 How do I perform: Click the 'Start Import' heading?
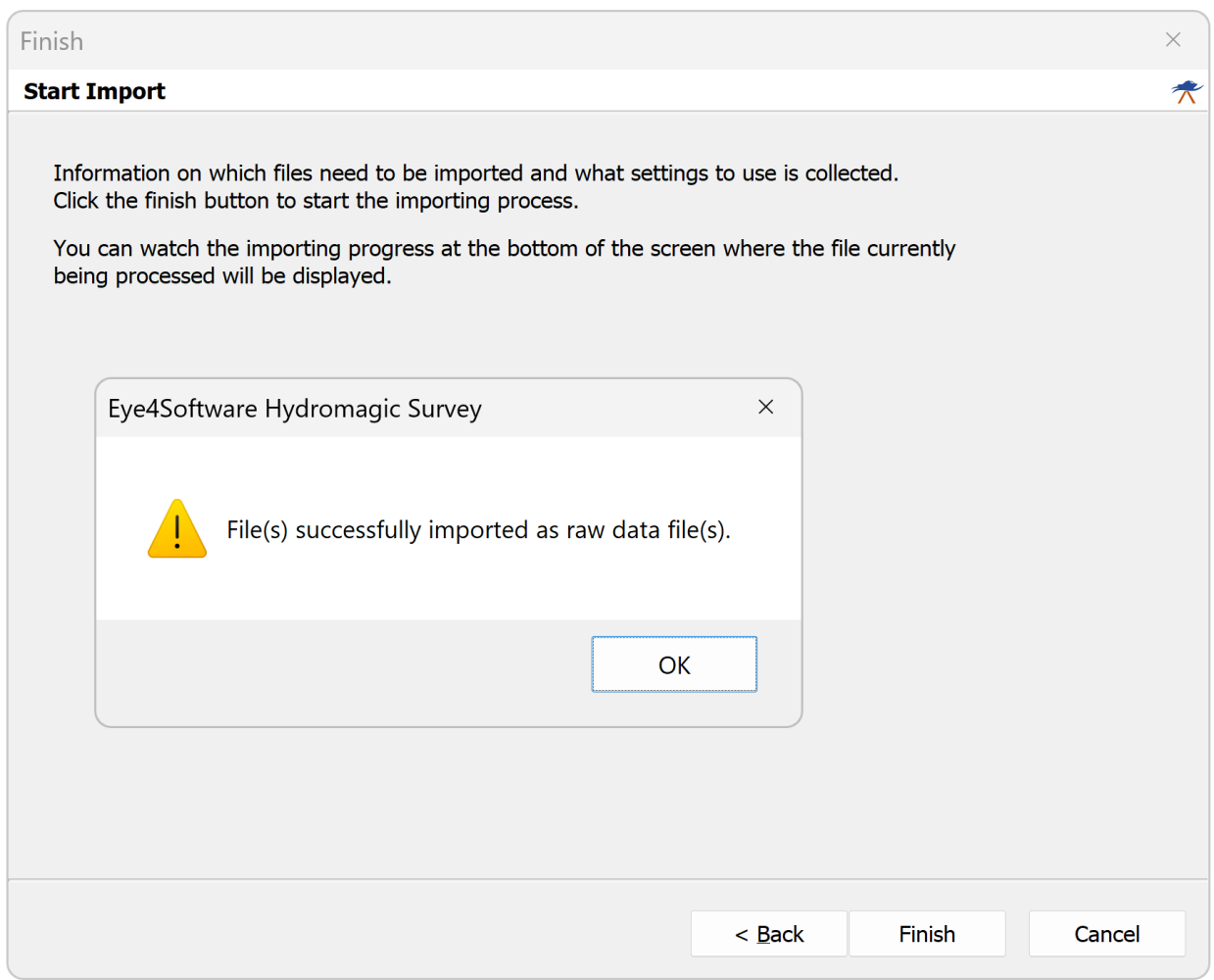click(x=95, y=91)
